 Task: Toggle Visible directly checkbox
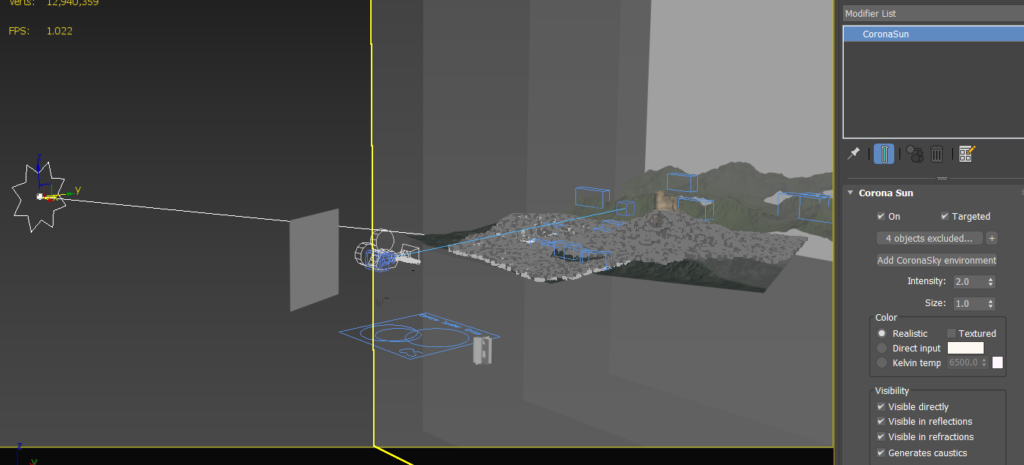tap(881, 407)
